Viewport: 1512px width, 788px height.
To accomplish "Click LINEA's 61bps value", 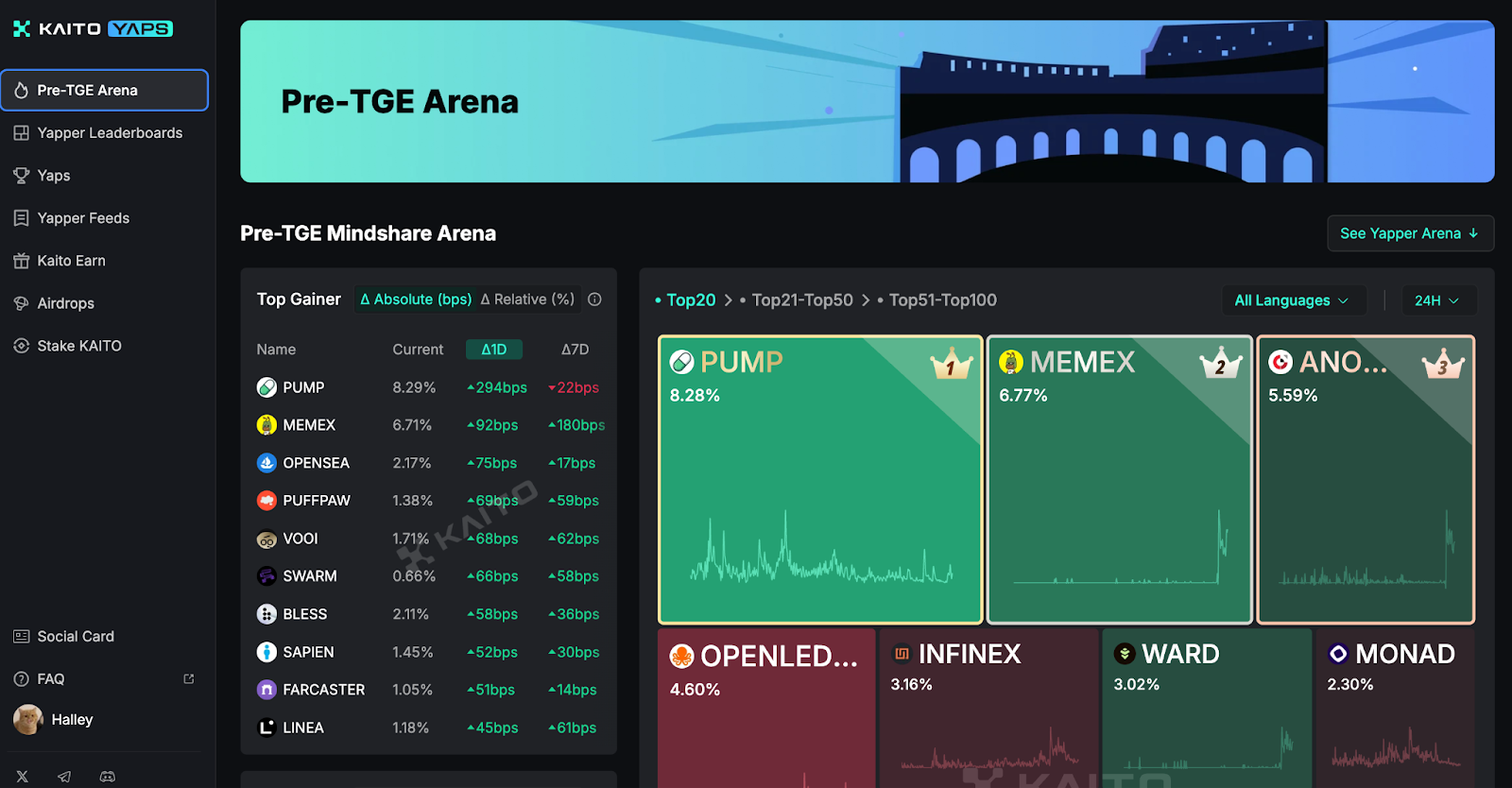I will click(572, 728).
